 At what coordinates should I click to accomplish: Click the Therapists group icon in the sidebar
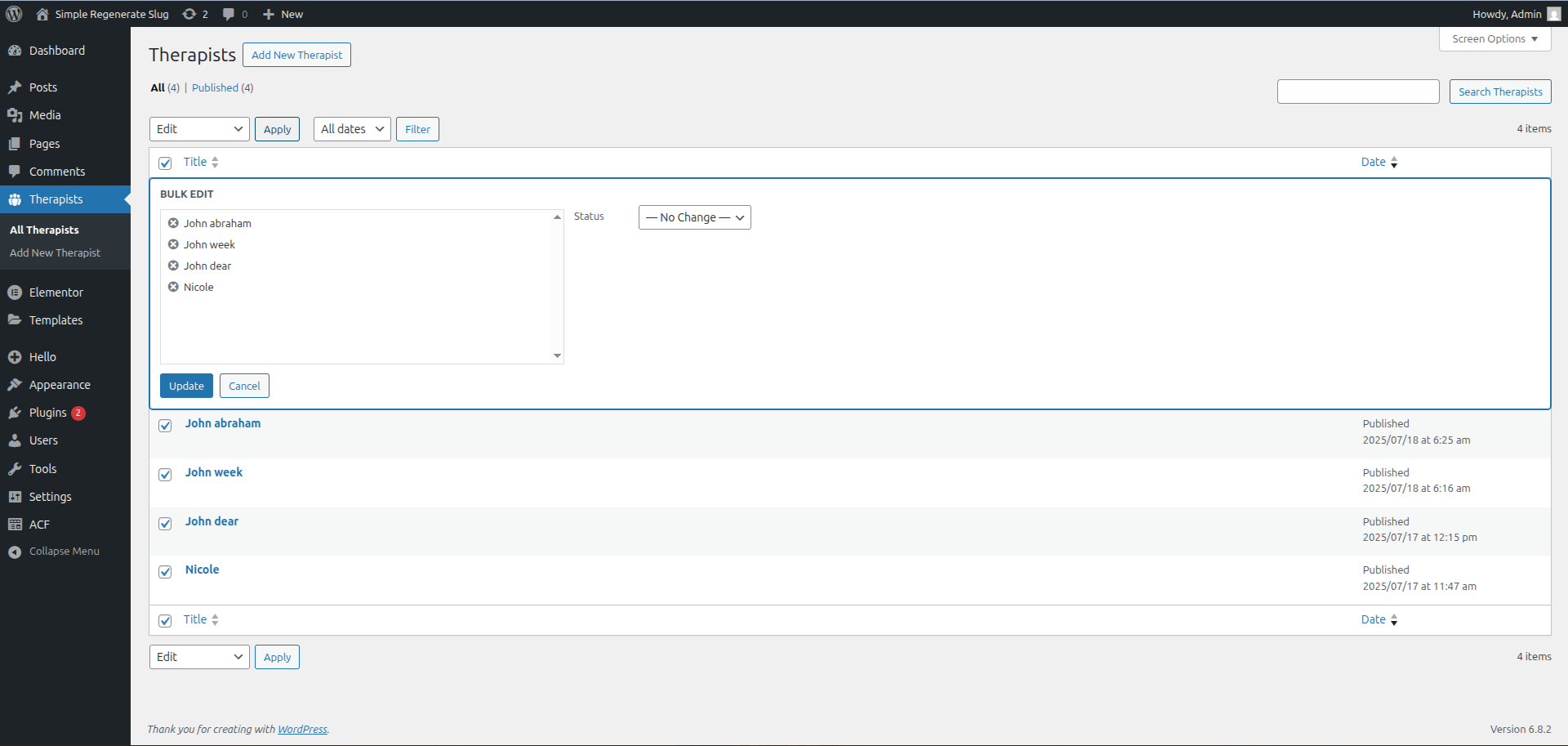click(15, 199)
